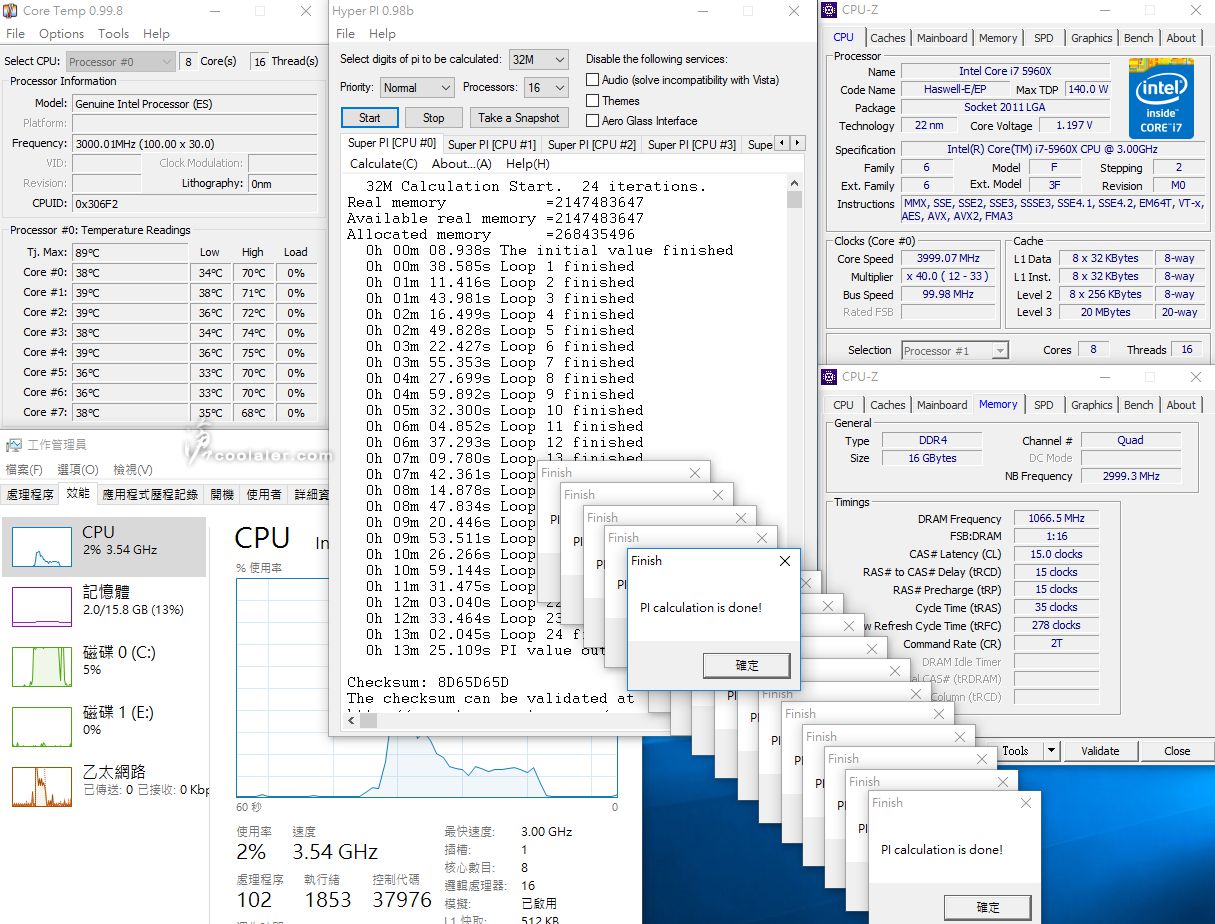The height and width of the screenshot is (924, 1215).
Task: Expand the arrow next to CPU-Z Tools button
Action: [x=1051, y=751]
